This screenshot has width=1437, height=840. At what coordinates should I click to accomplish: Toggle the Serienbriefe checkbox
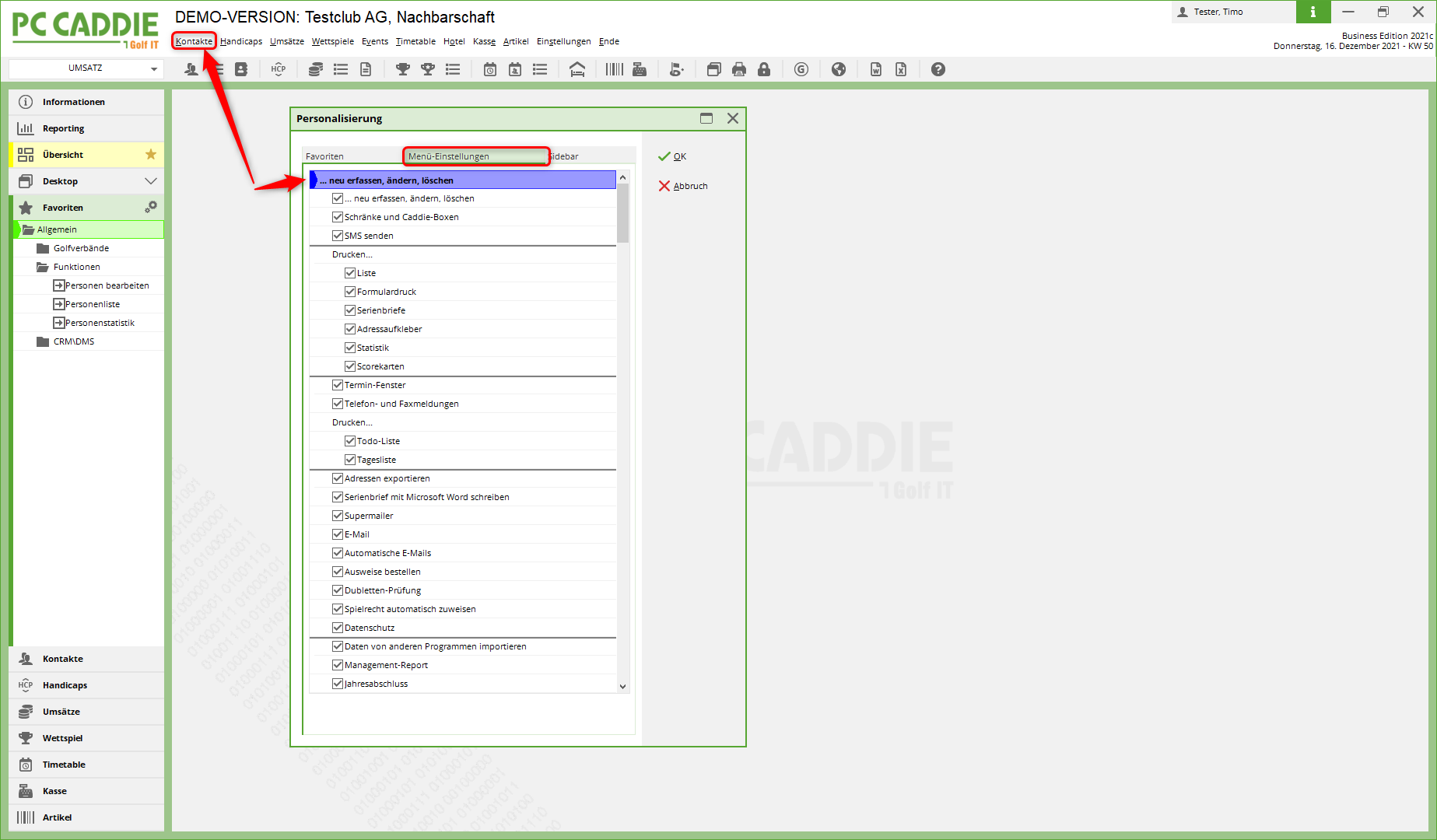click(x=350, y=310)
